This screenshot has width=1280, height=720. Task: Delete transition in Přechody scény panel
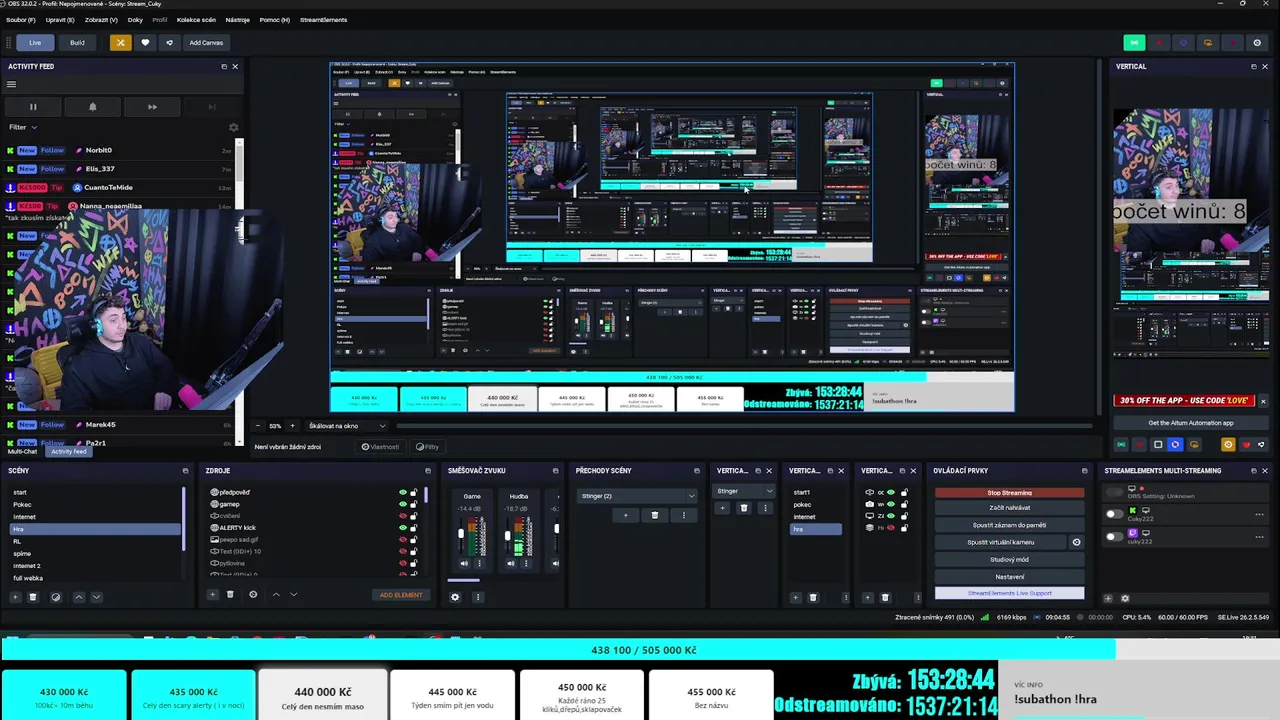[654, 516]
